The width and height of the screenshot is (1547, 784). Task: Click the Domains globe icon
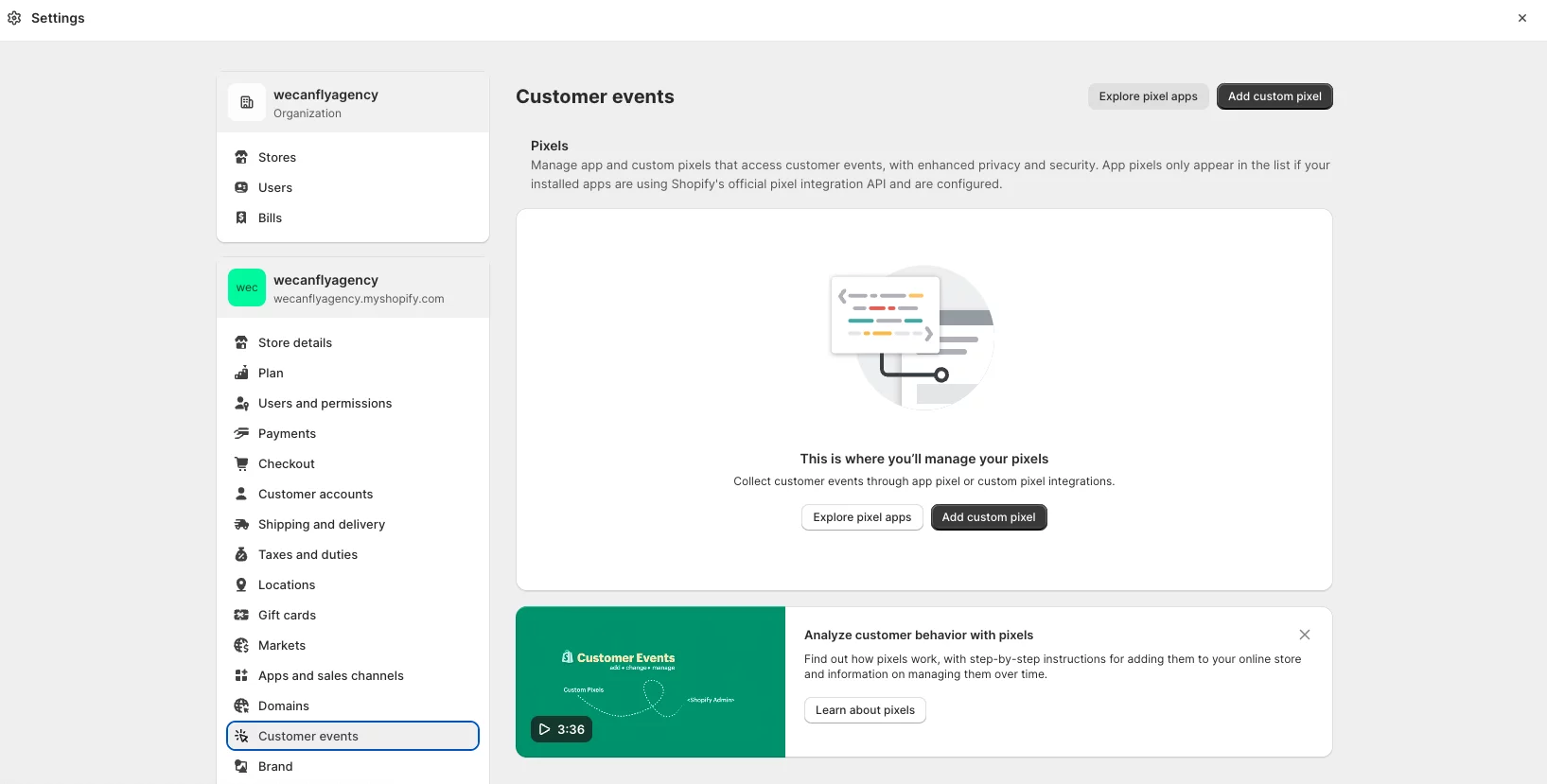click(x=241, y=706)
